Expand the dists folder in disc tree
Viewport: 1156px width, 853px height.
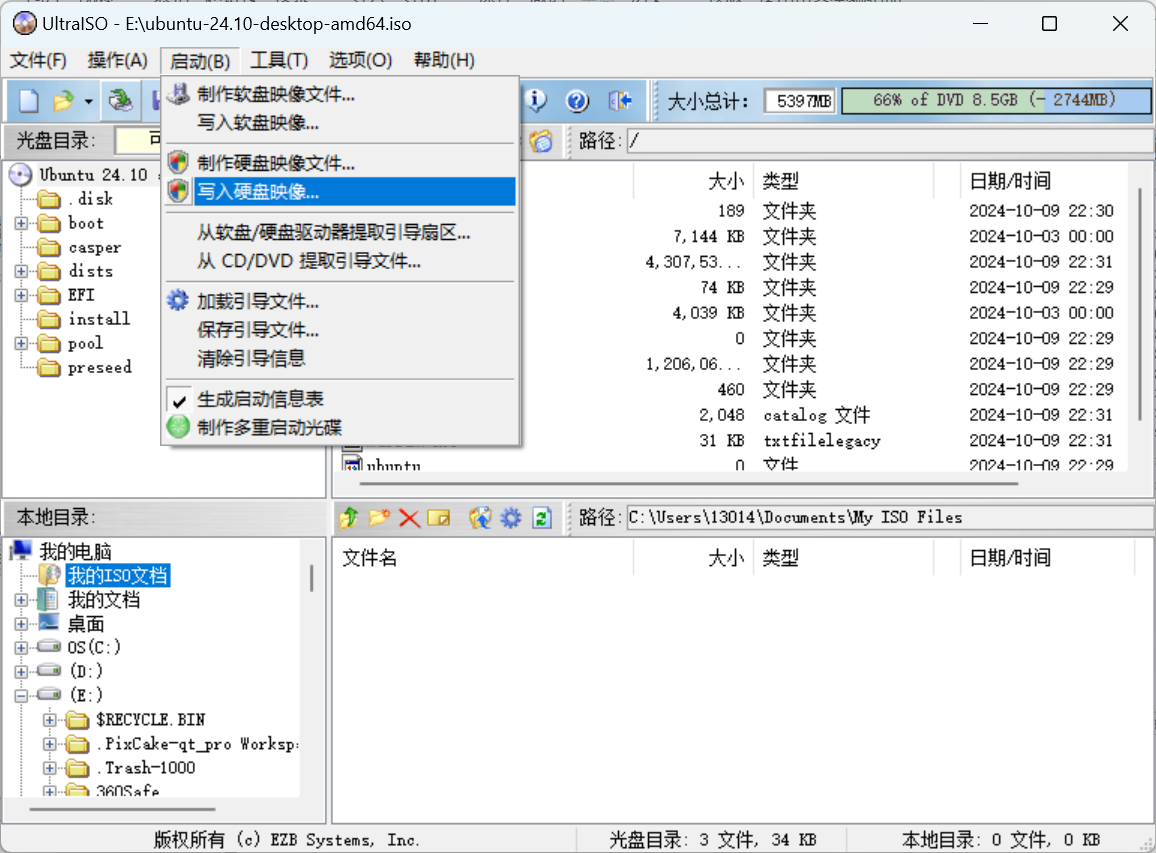tap(21, 271)
